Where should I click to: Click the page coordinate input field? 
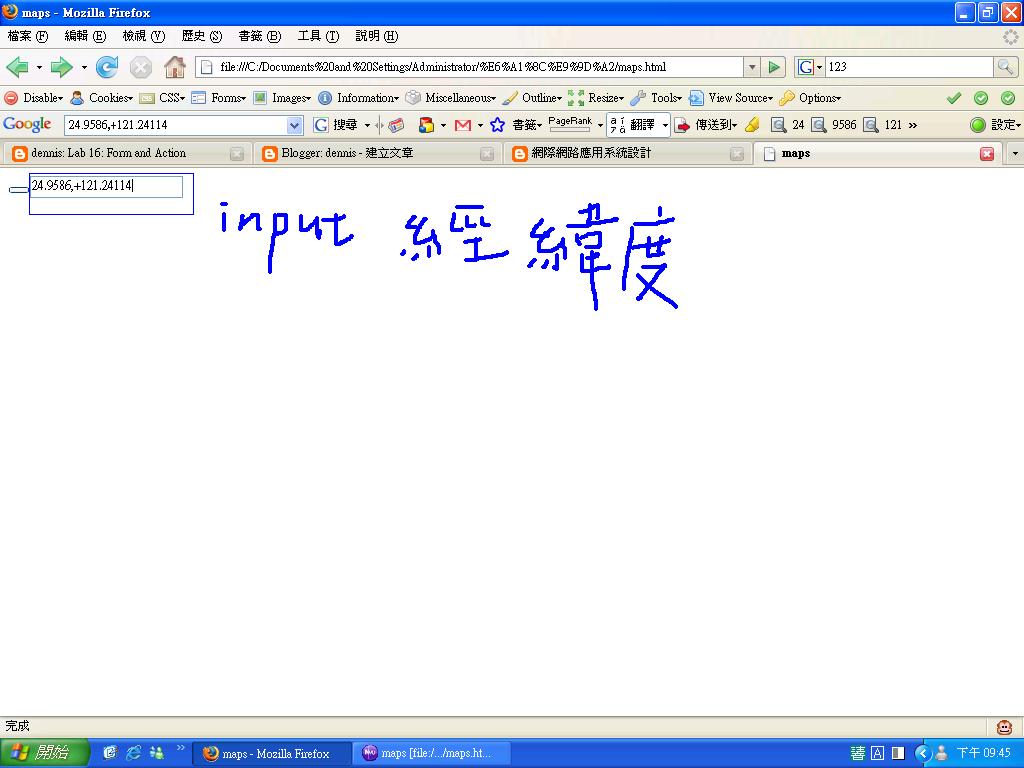coord(106,186)
